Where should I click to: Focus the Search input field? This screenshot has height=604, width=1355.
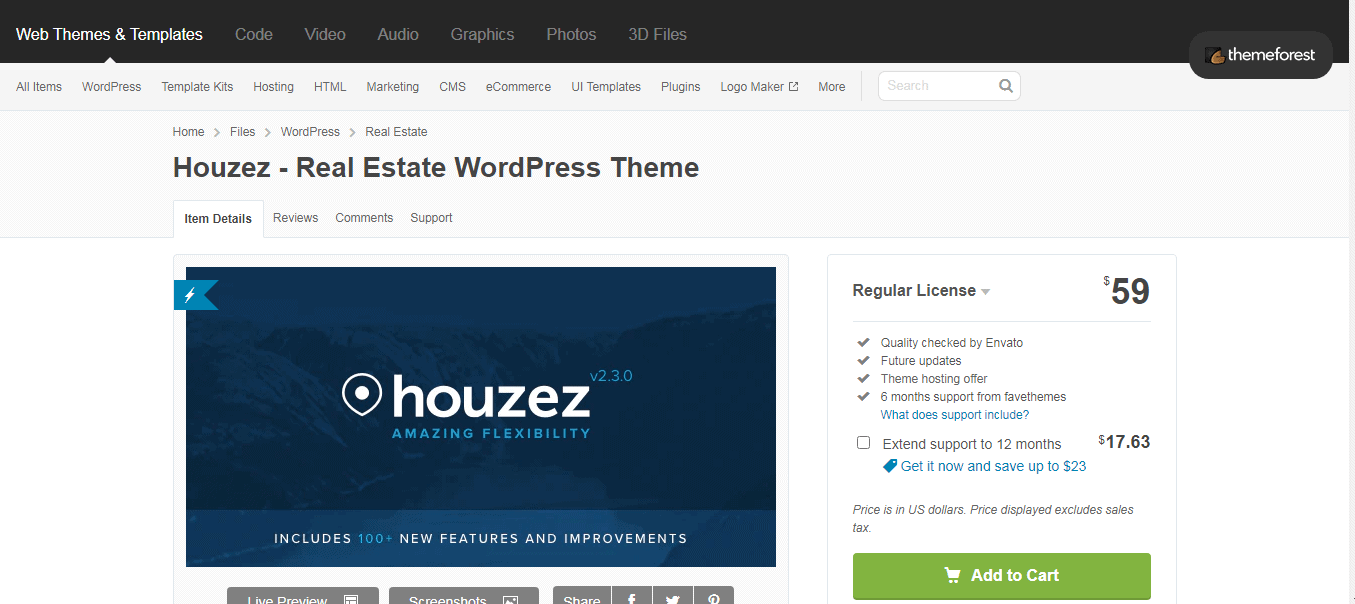pyautogui.click(x=937, y=86)
